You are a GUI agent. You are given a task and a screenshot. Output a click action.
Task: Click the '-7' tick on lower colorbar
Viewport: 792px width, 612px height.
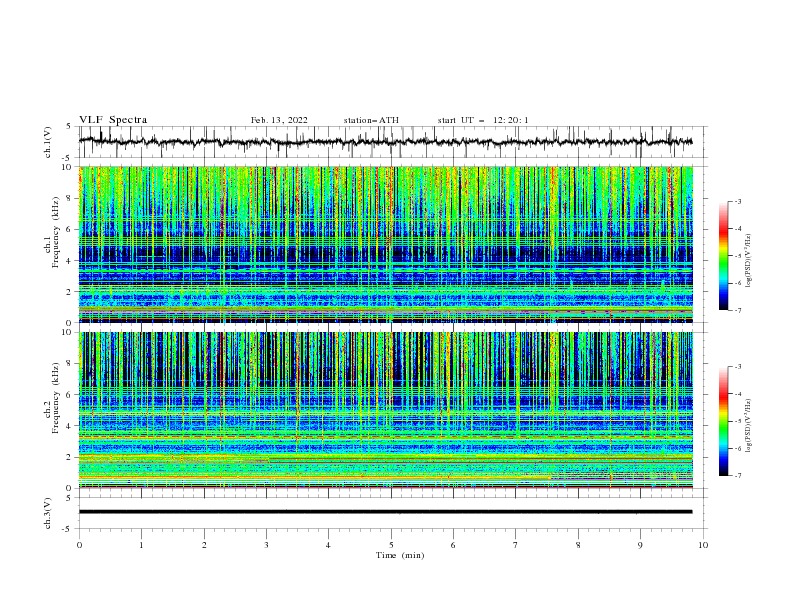[x=738, y=476]
